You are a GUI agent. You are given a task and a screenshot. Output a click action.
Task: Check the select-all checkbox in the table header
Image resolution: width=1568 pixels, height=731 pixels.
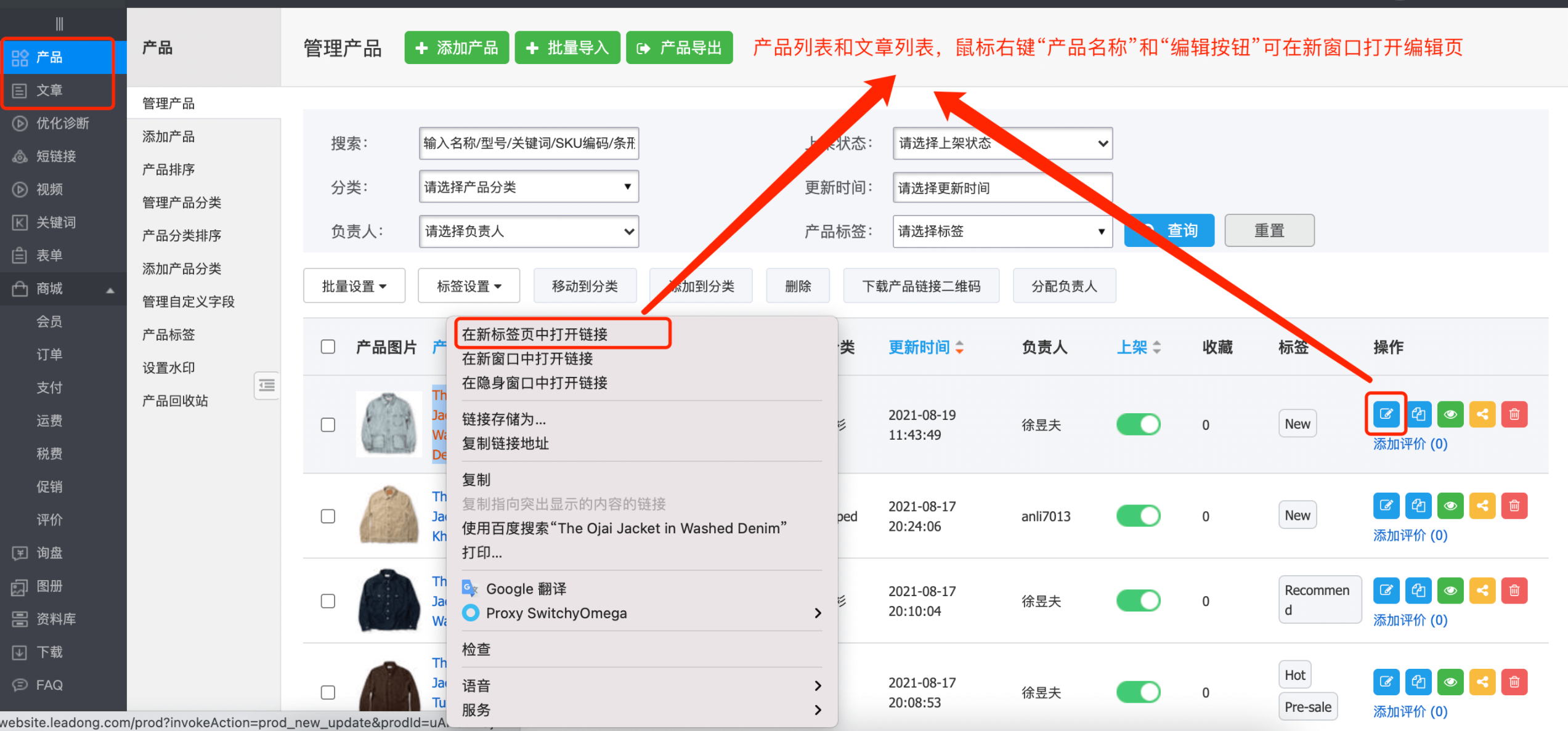point(327,347)
